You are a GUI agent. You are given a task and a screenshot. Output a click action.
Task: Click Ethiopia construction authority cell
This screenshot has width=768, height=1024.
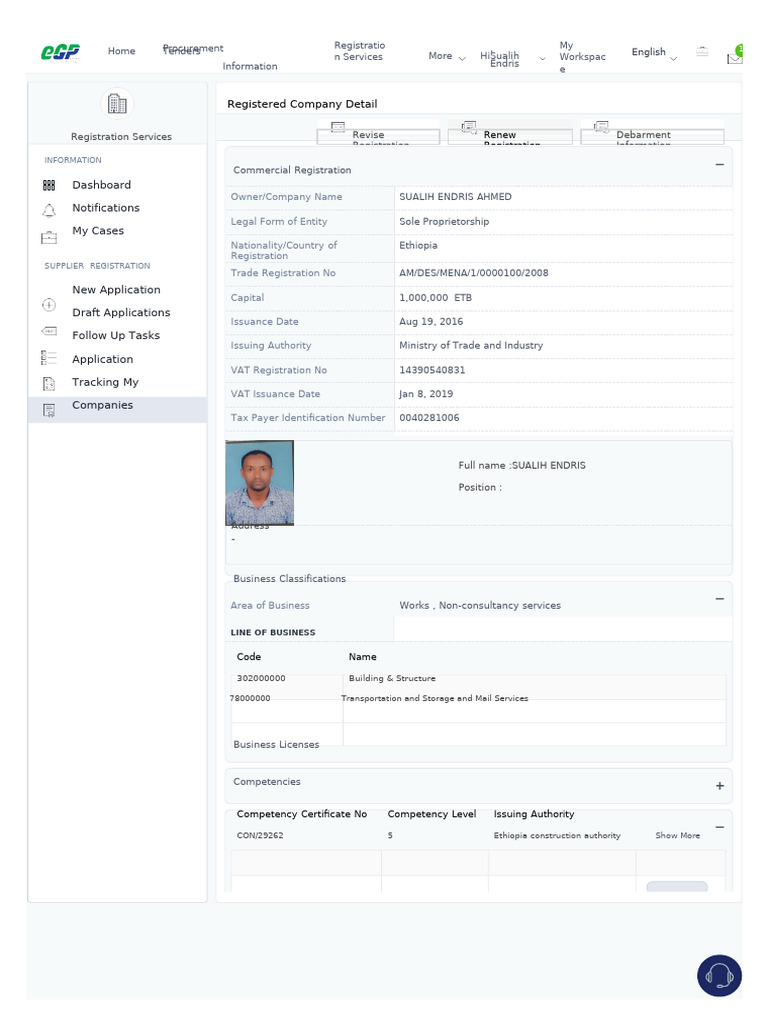point(557,835)
